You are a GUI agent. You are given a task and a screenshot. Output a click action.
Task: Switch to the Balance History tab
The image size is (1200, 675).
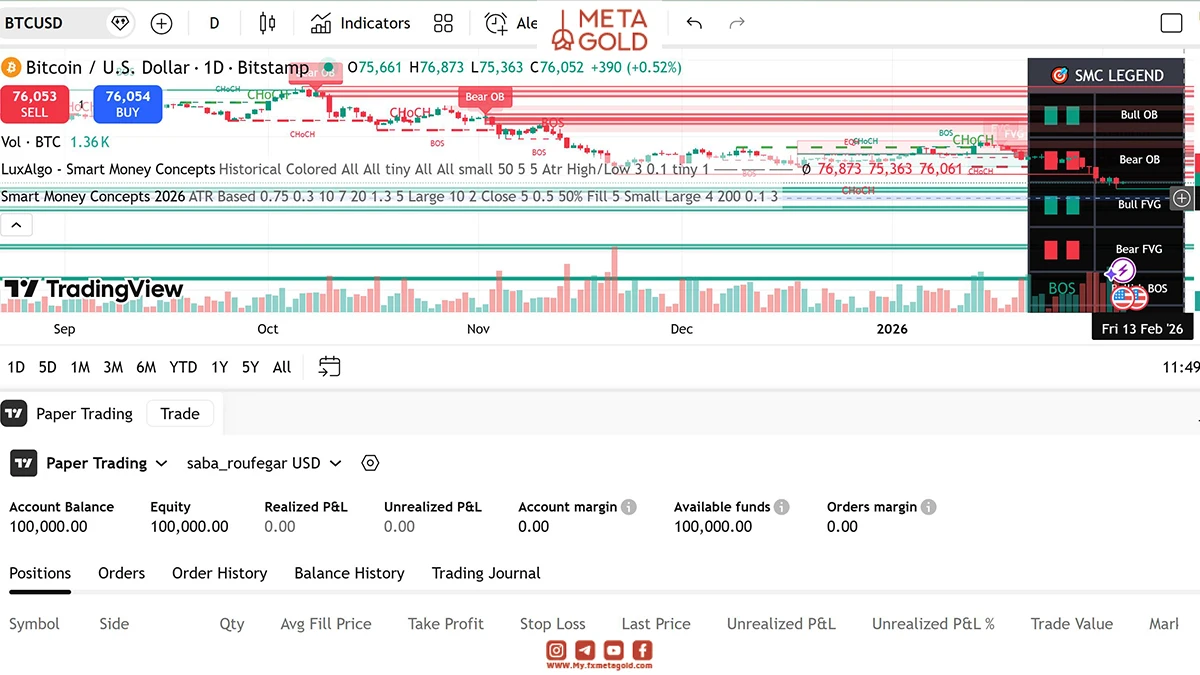click(349, 573)
